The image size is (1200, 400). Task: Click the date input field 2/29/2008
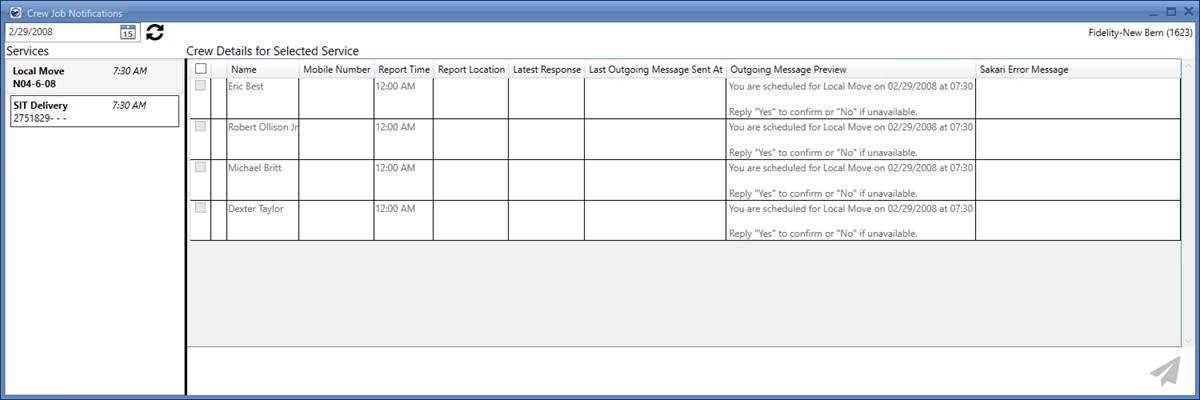(x=60, y=32)
